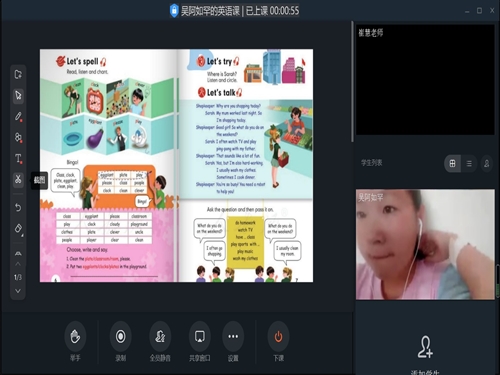This screenshot has height=375, width=500.
Task: Select the text T tool
Action: [x=18, y=158]
